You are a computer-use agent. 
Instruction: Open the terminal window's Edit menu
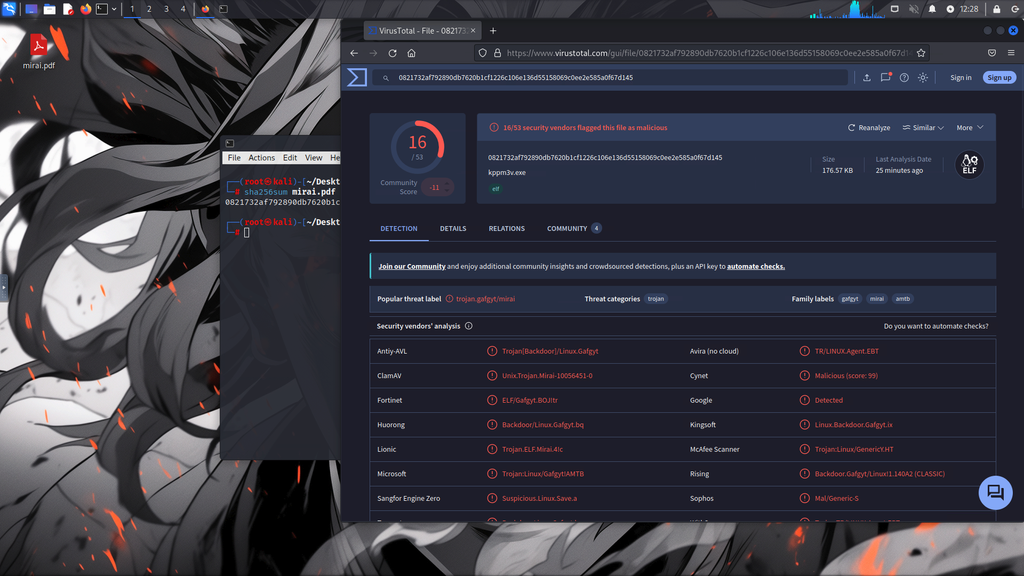290,158
